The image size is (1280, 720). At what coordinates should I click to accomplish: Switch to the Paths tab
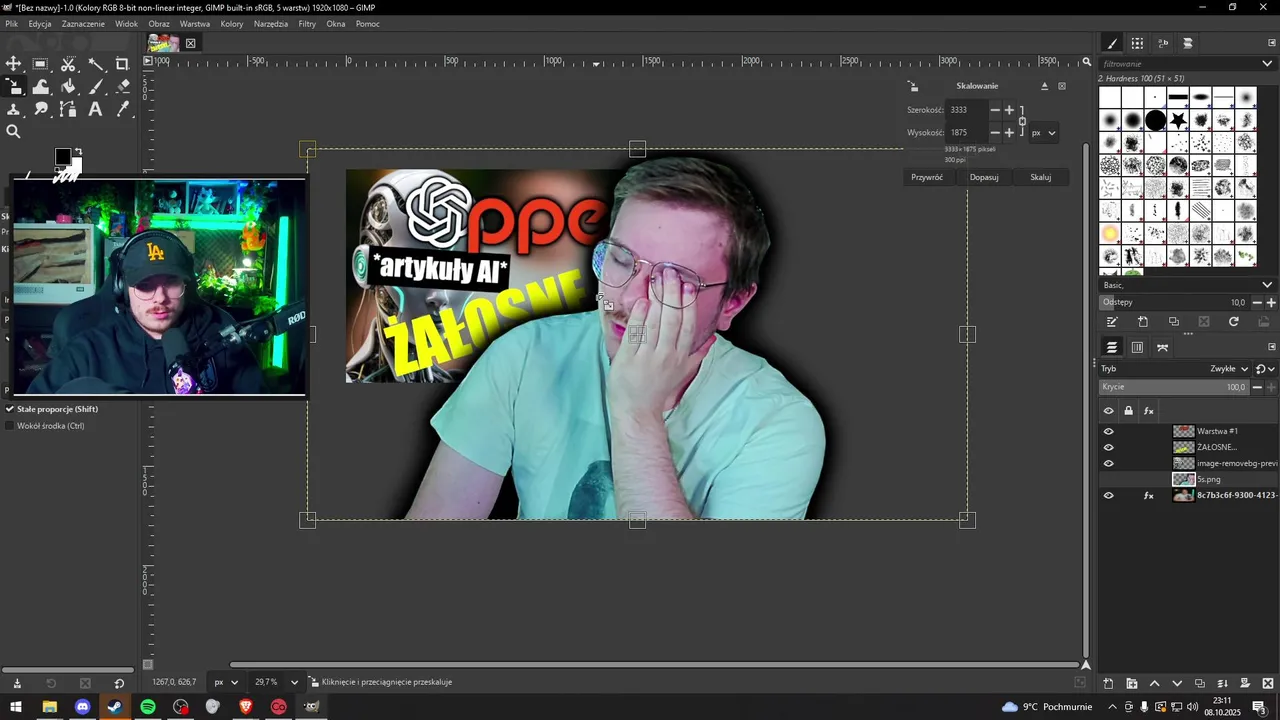(1162, 347)
